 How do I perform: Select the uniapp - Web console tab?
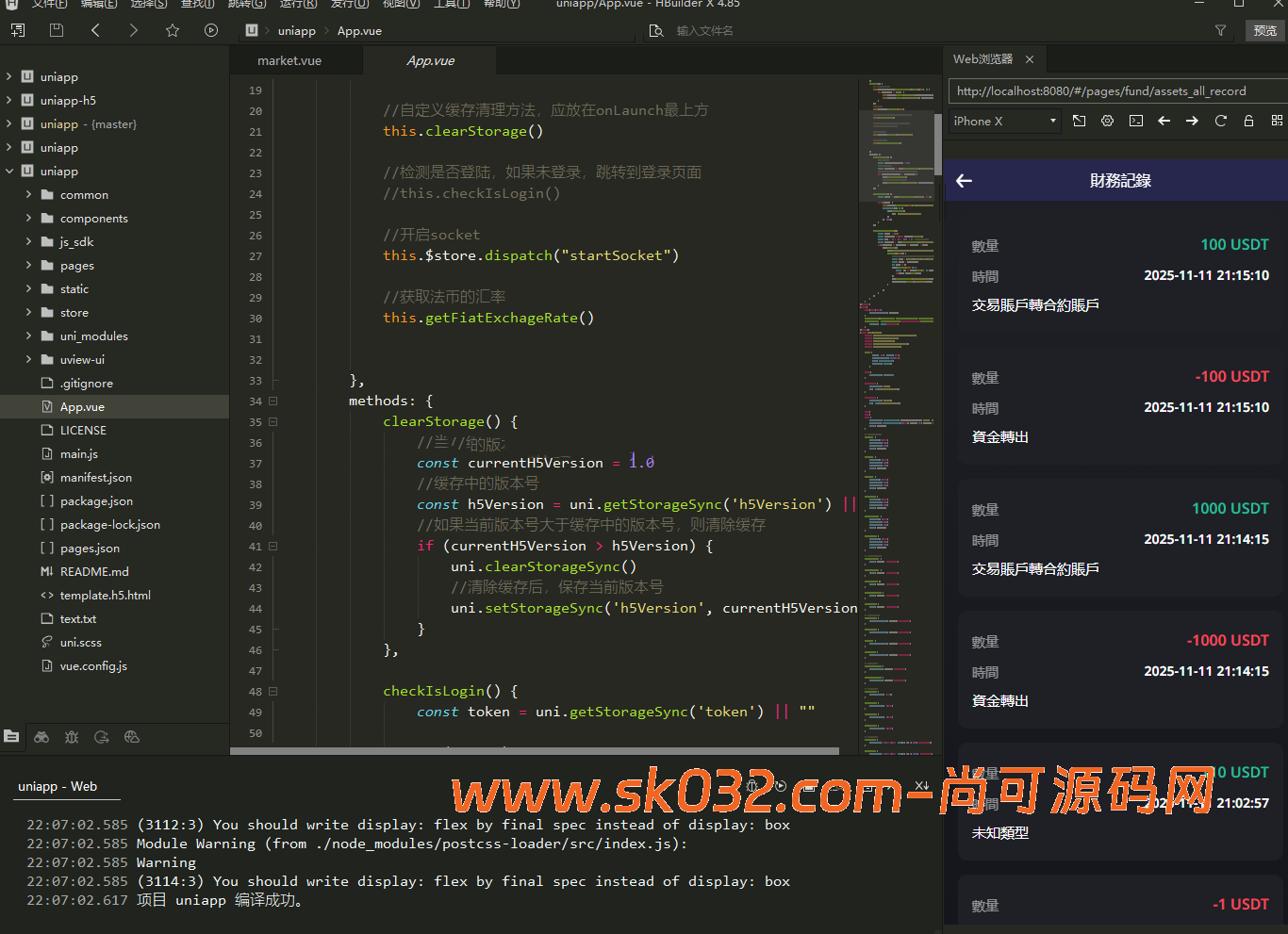click(x=58, y=786)
